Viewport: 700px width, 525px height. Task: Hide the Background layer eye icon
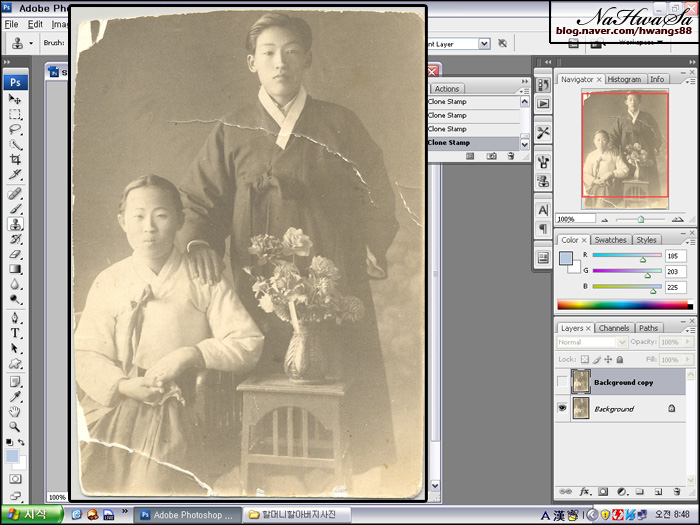pos(563,409)
